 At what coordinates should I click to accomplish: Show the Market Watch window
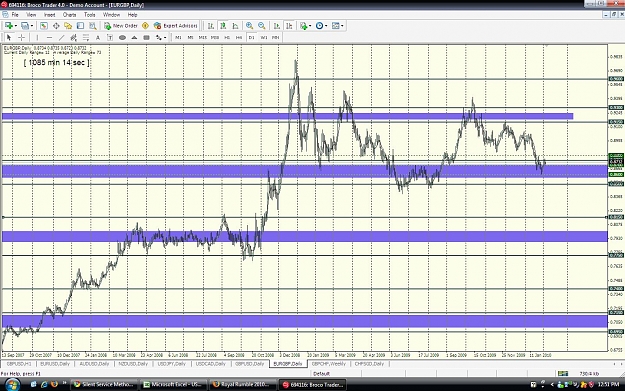click(44, 26)
